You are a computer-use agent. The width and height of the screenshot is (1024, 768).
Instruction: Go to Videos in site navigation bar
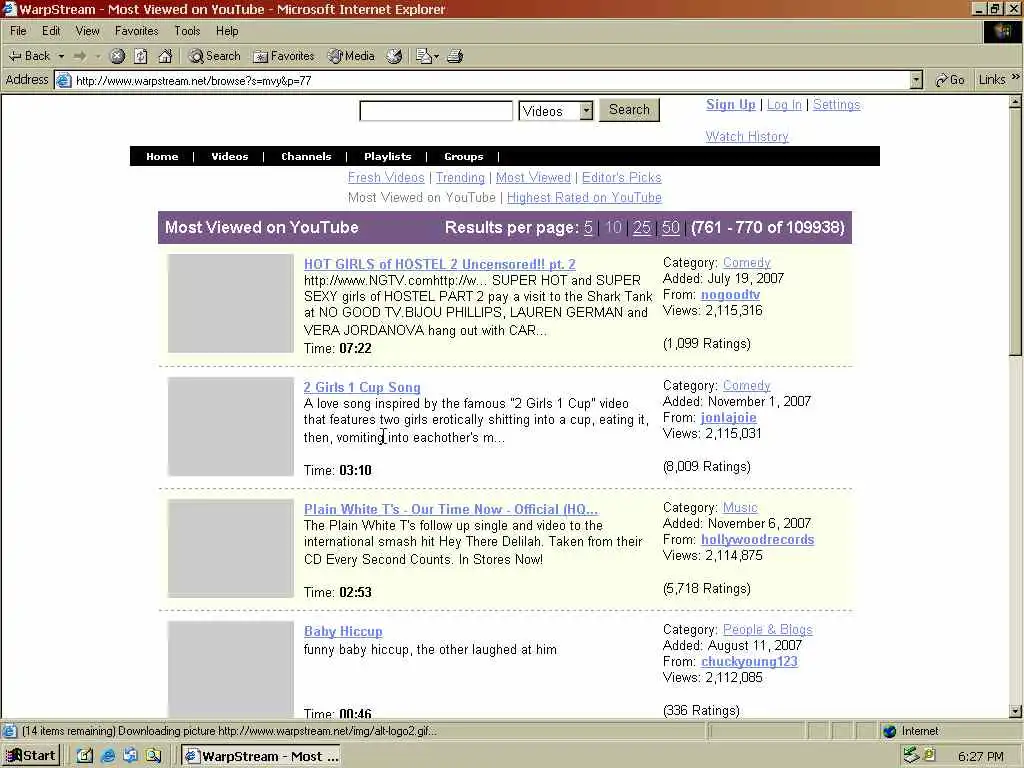(x=230, y=156)
